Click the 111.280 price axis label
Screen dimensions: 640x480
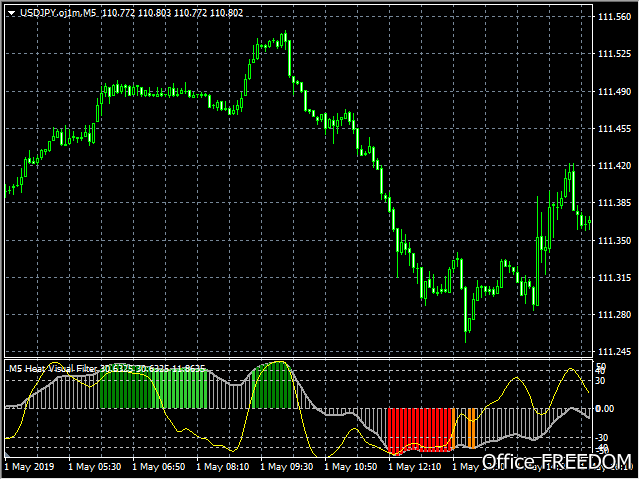(x=614, y=315)
